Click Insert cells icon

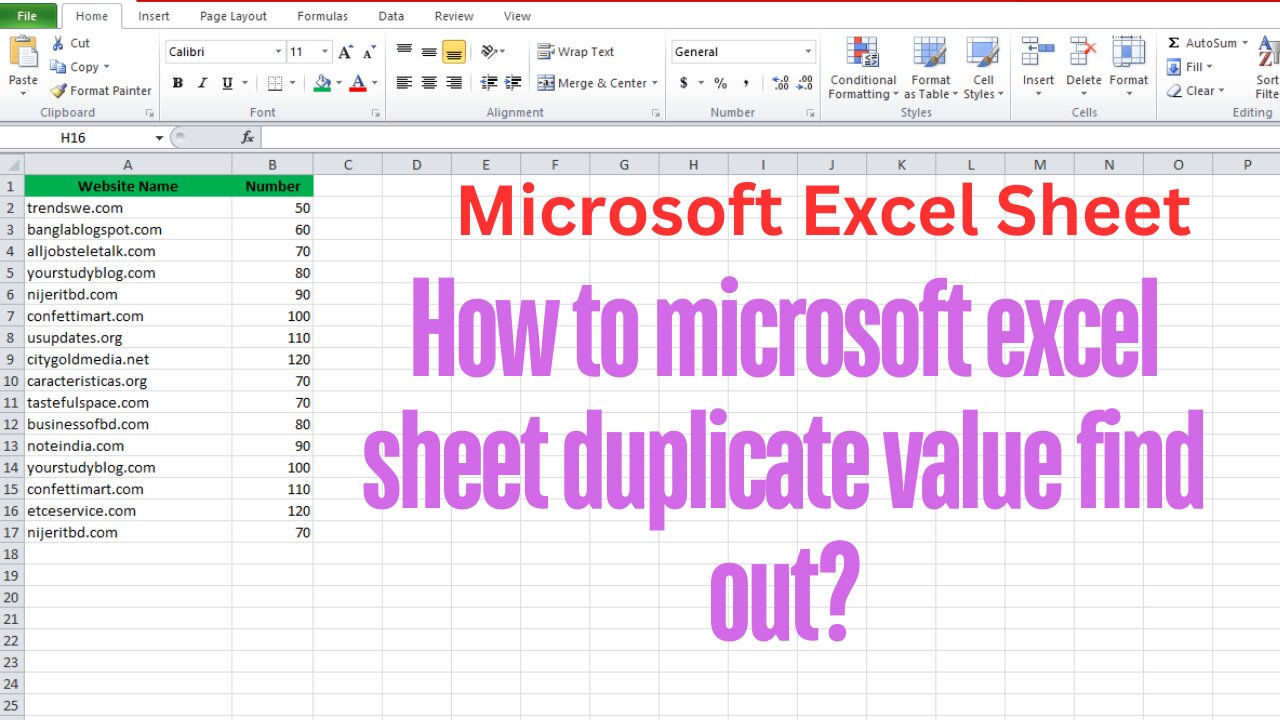click(1038, 52)
